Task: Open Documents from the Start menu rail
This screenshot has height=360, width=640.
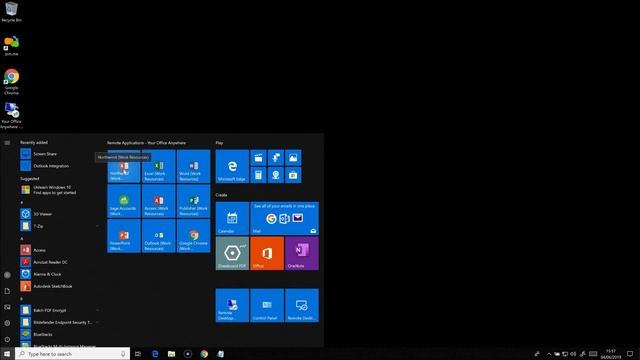Action: point(7,291)
